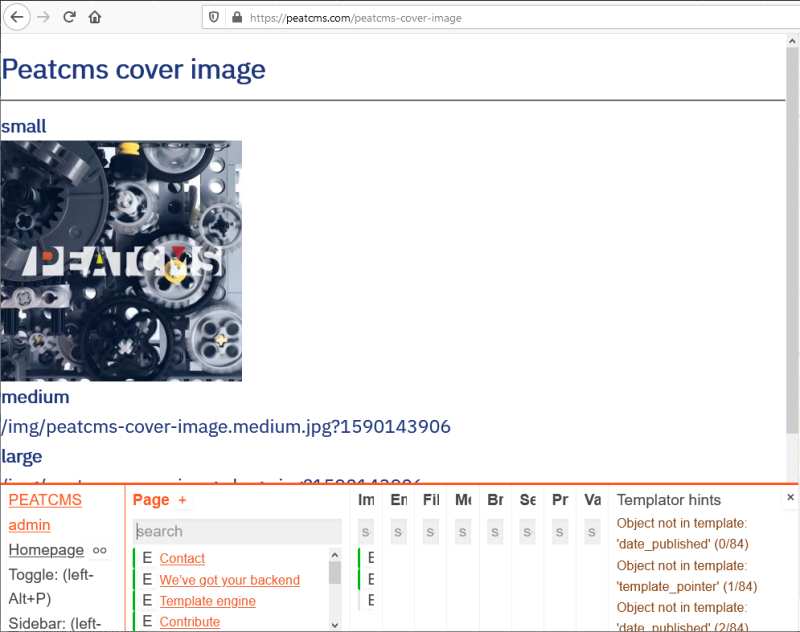Click the browser address bar URL

[x=356, y=18]
